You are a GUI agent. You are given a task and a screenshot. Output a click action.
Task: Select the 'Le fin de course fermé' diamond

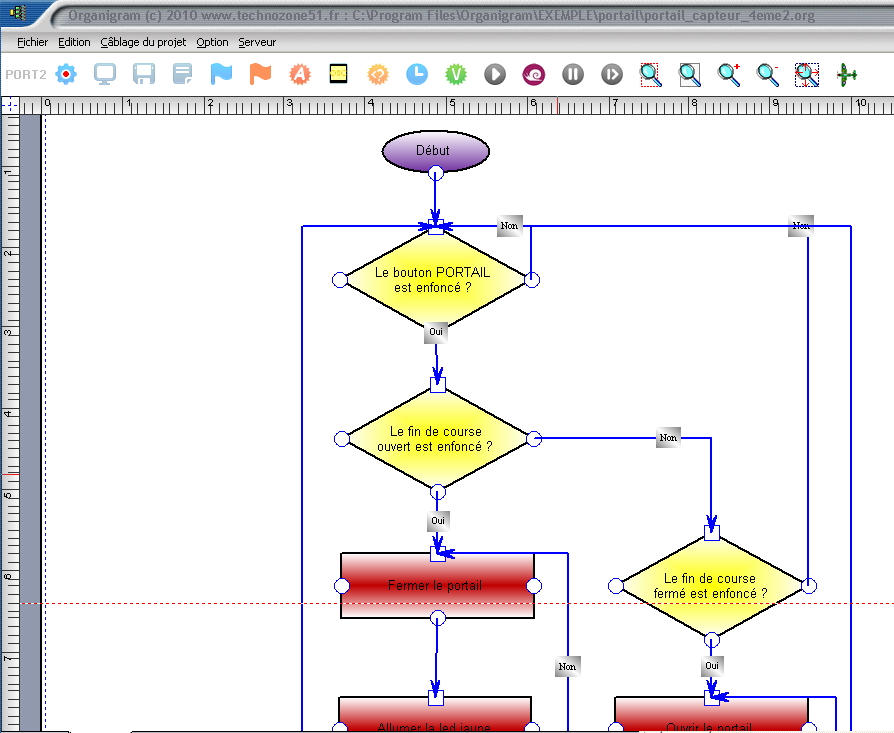711,586
